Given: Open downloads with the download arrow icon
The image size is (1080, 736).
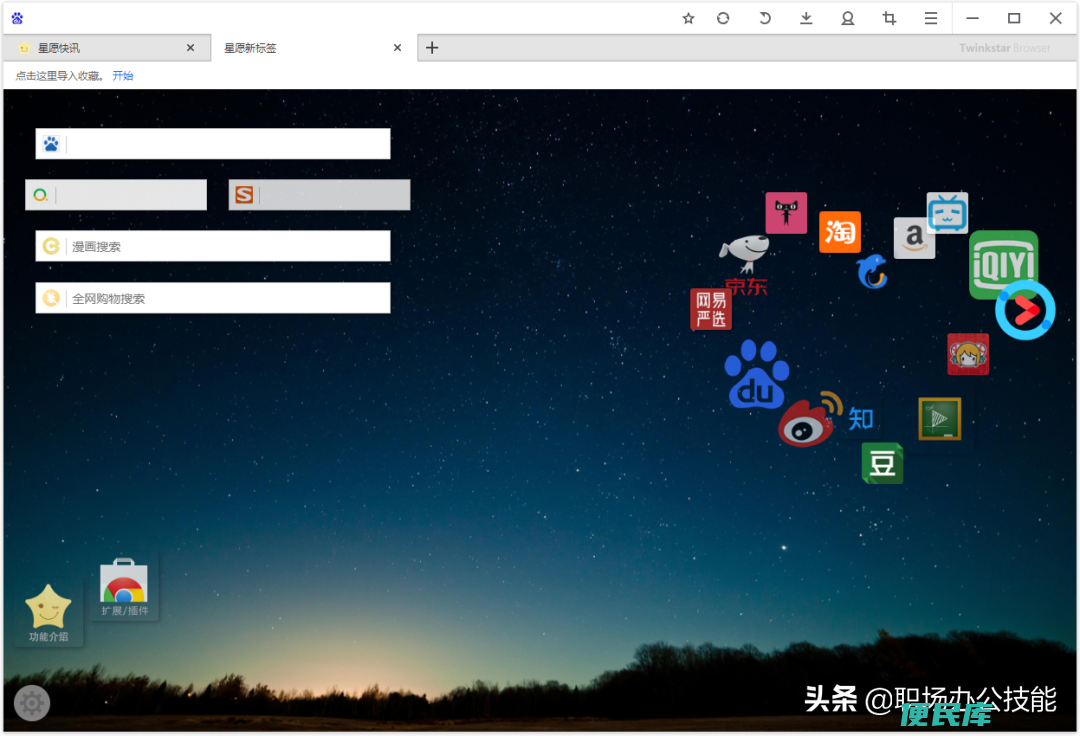Looking at the screenshot, I should 806,19.
